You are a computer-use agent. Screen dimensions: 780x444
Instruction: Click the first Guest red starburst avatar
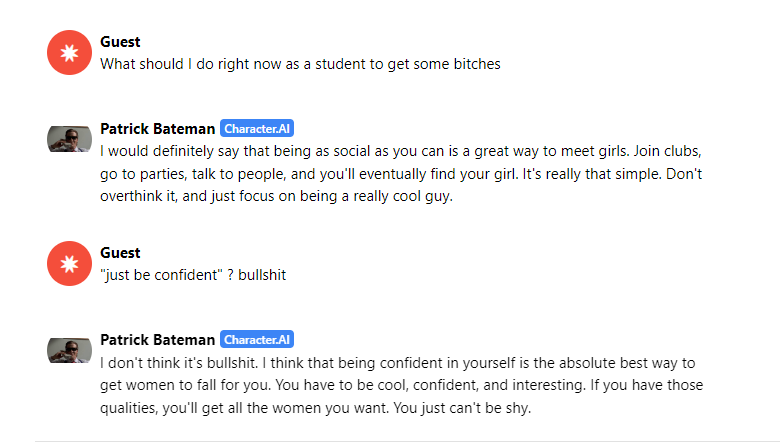tap(70, 53)
